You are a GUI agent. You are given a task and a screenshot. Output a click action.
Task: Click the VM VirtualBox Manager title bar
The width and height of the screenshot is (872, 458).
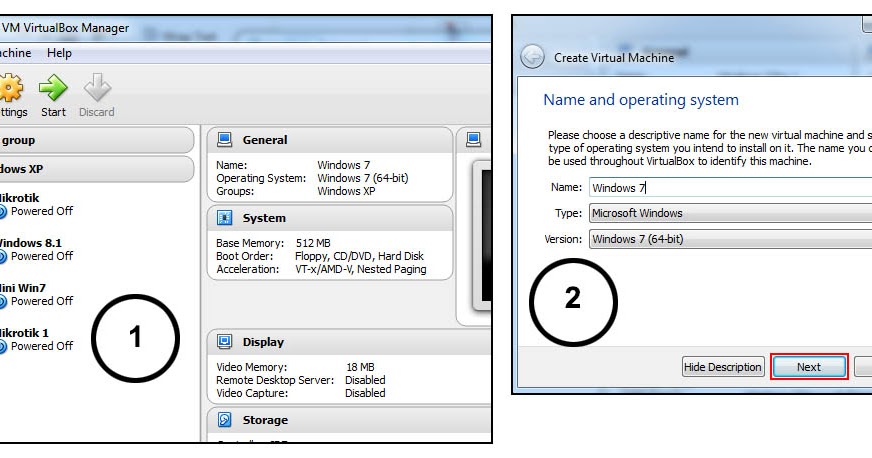[245, 28]
